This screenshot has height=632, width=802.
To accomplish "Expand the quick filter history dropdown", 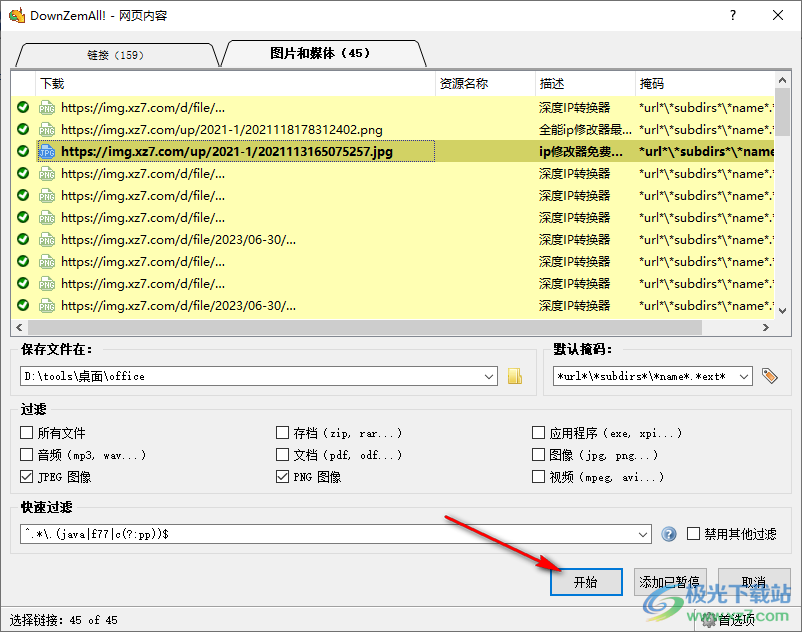I will coord(643,534).
